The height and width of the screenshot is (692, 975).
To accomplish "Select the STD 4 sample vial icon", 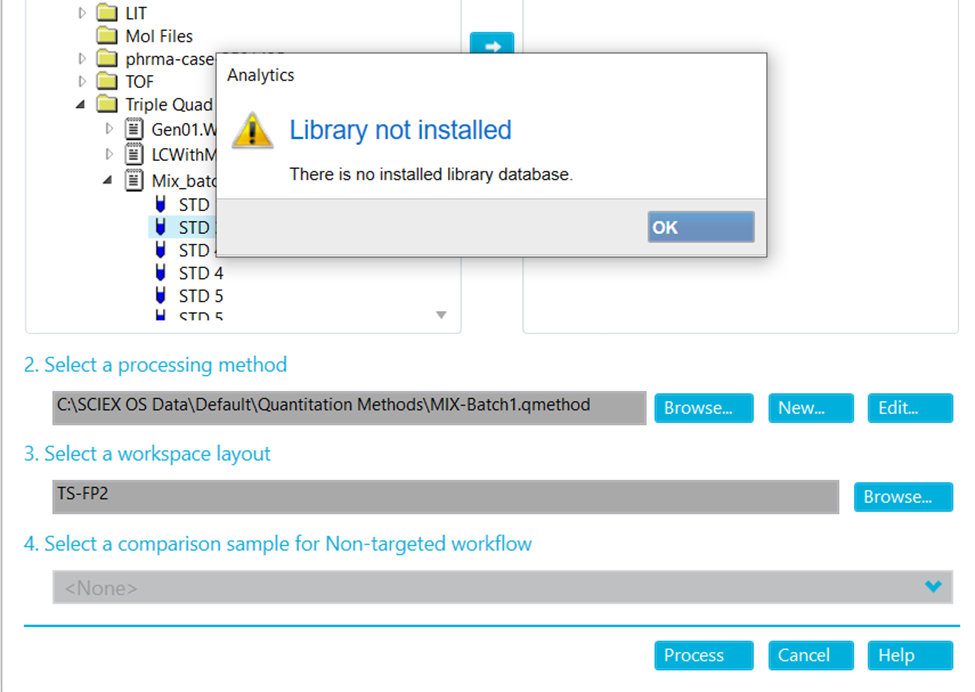I will coord(160,273).
